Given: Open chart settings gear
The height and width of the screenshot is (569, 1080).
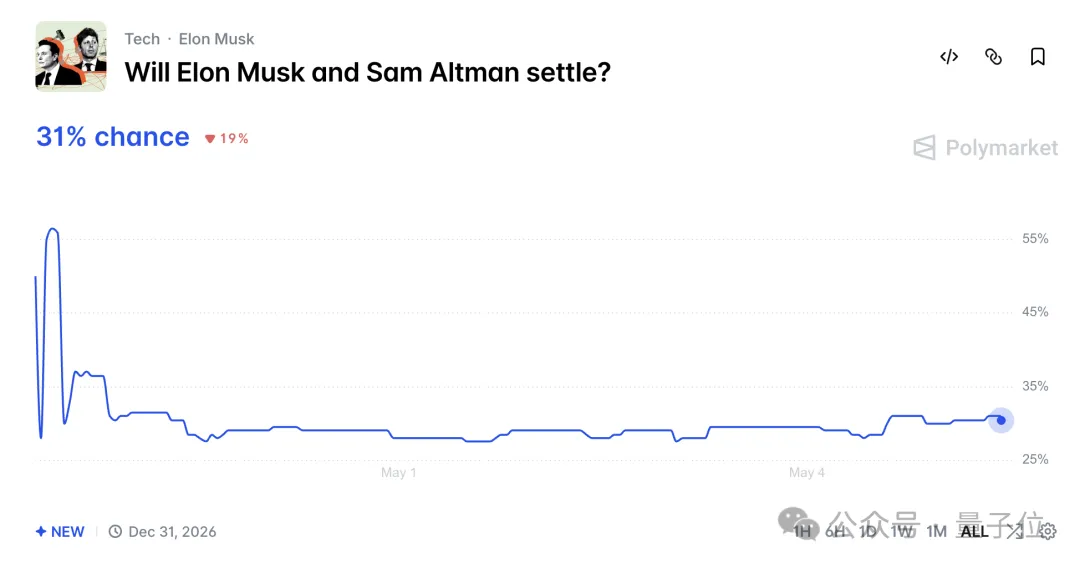Looking at the screenshot, I should [x=1048, y=531].
